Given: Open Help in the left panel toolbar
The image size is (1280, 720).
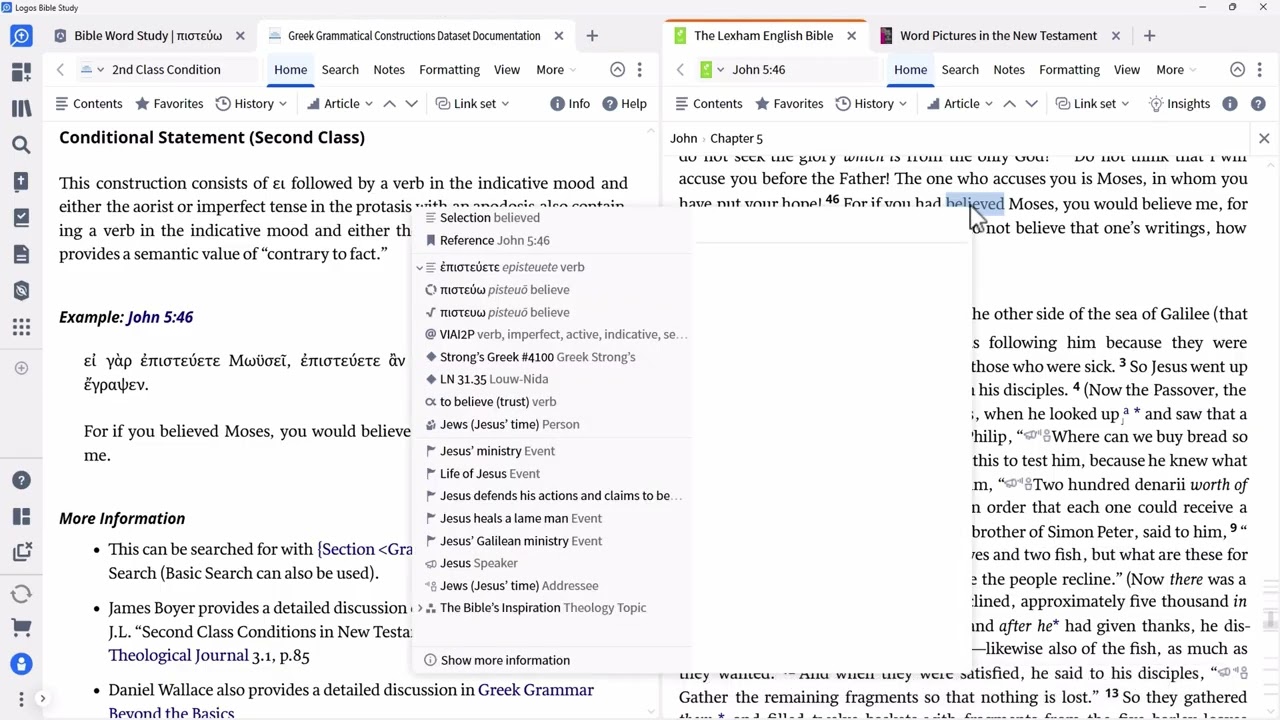Looking at the screenshot, I should point(625,104).
